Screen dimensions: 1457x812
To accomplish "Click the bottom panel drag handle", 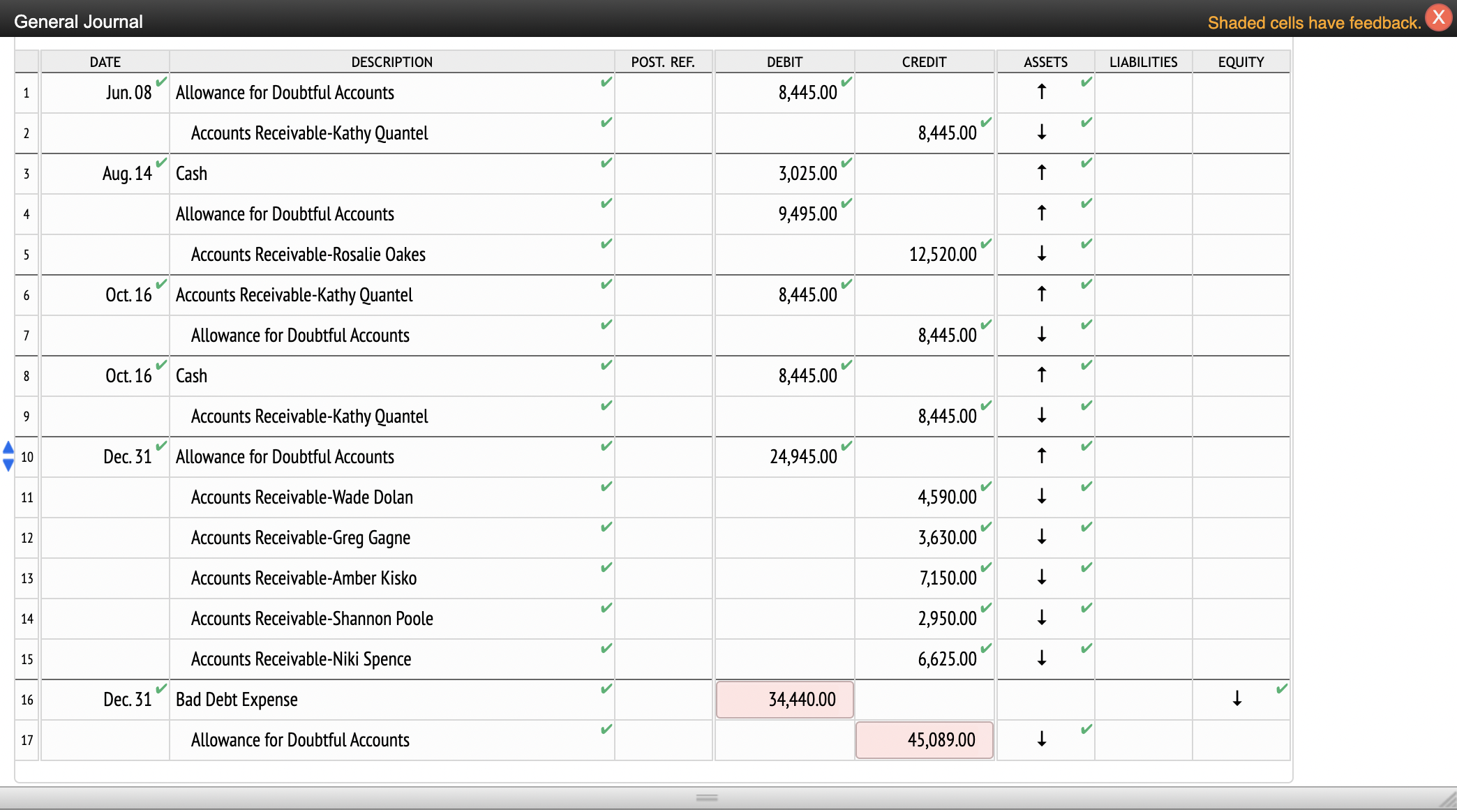I will pyautogui.click(x=706, y=797).
